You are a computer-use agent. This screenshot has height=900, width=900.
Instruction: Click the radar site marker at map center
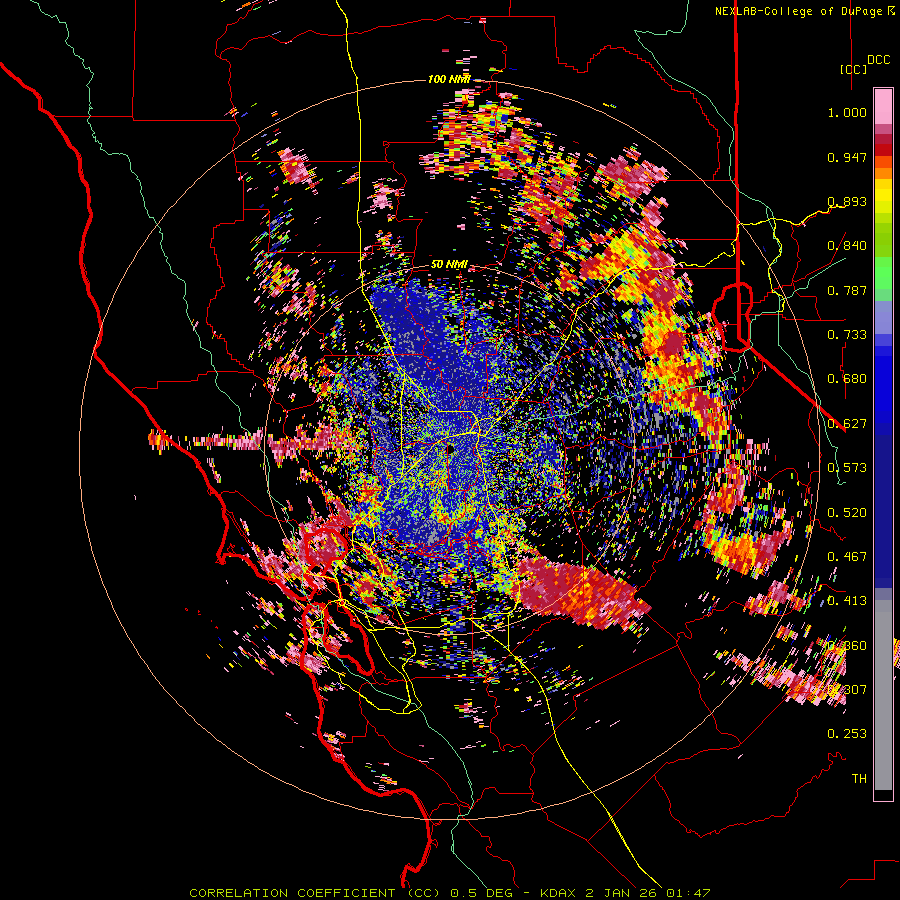pyautogui.click(x=449, y=449)
